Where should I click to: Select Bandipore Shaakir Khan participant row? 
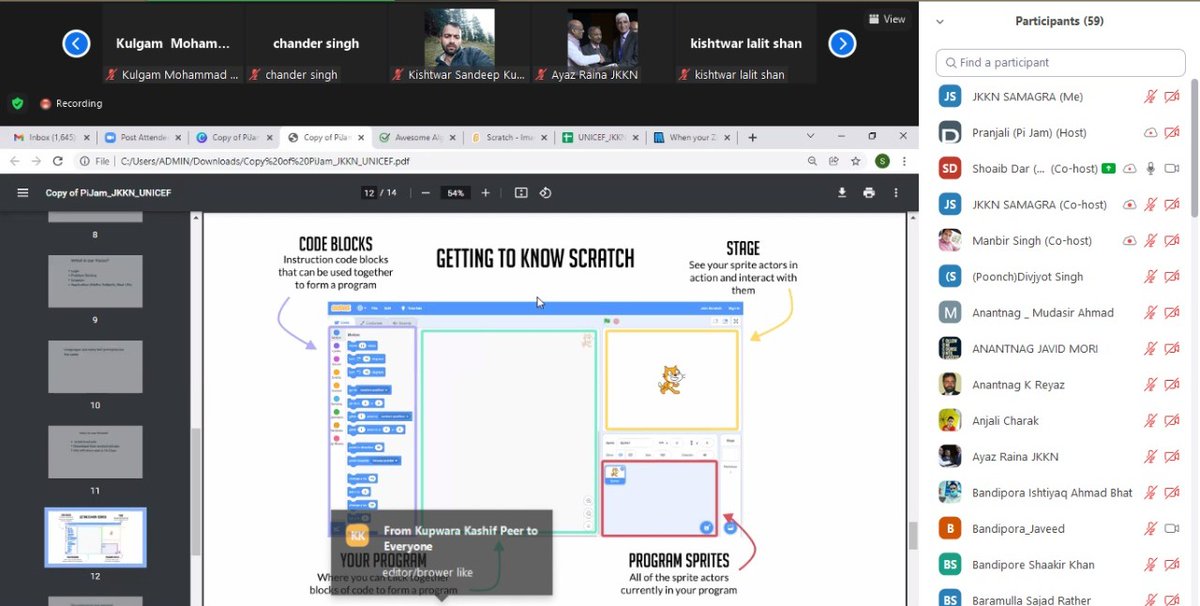[x=1060, y=564]
